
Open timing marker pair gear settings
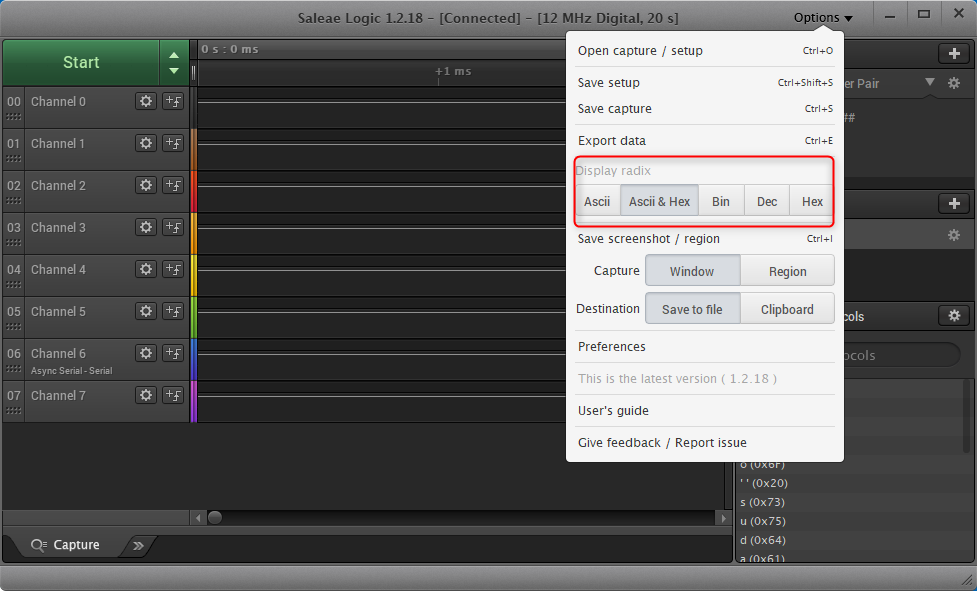(x=954, y=83)
